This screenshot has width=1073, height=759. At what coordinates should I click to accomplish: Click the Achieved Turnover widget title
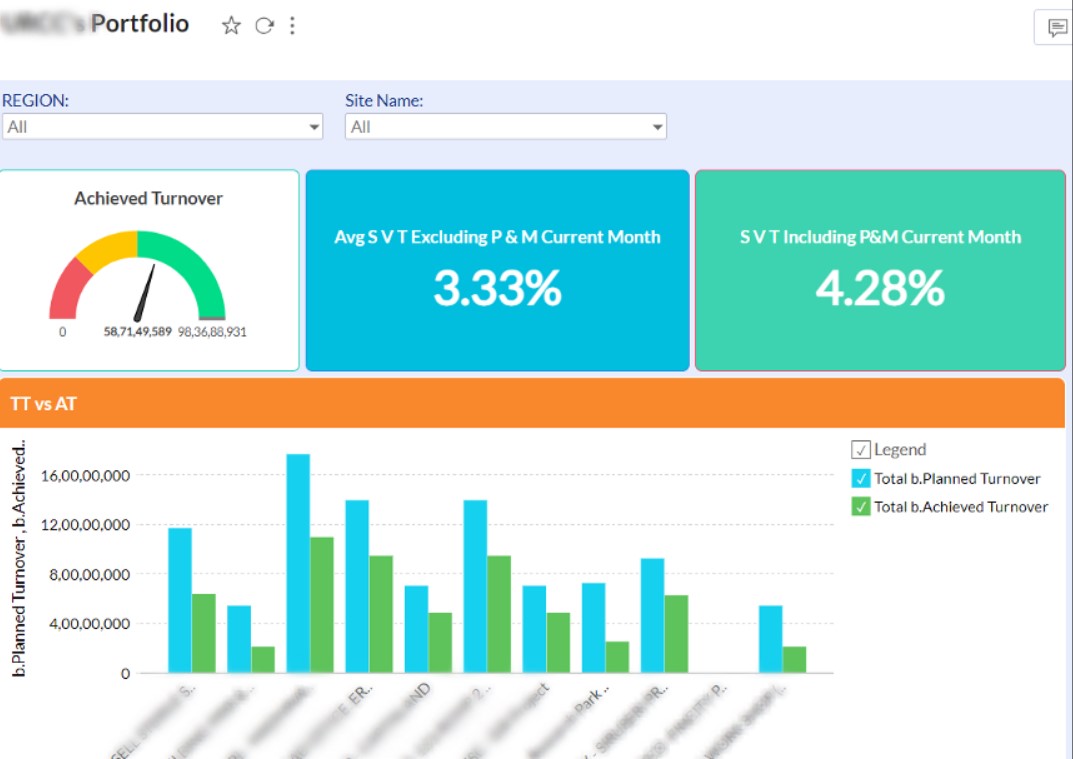tap(148, 198)
